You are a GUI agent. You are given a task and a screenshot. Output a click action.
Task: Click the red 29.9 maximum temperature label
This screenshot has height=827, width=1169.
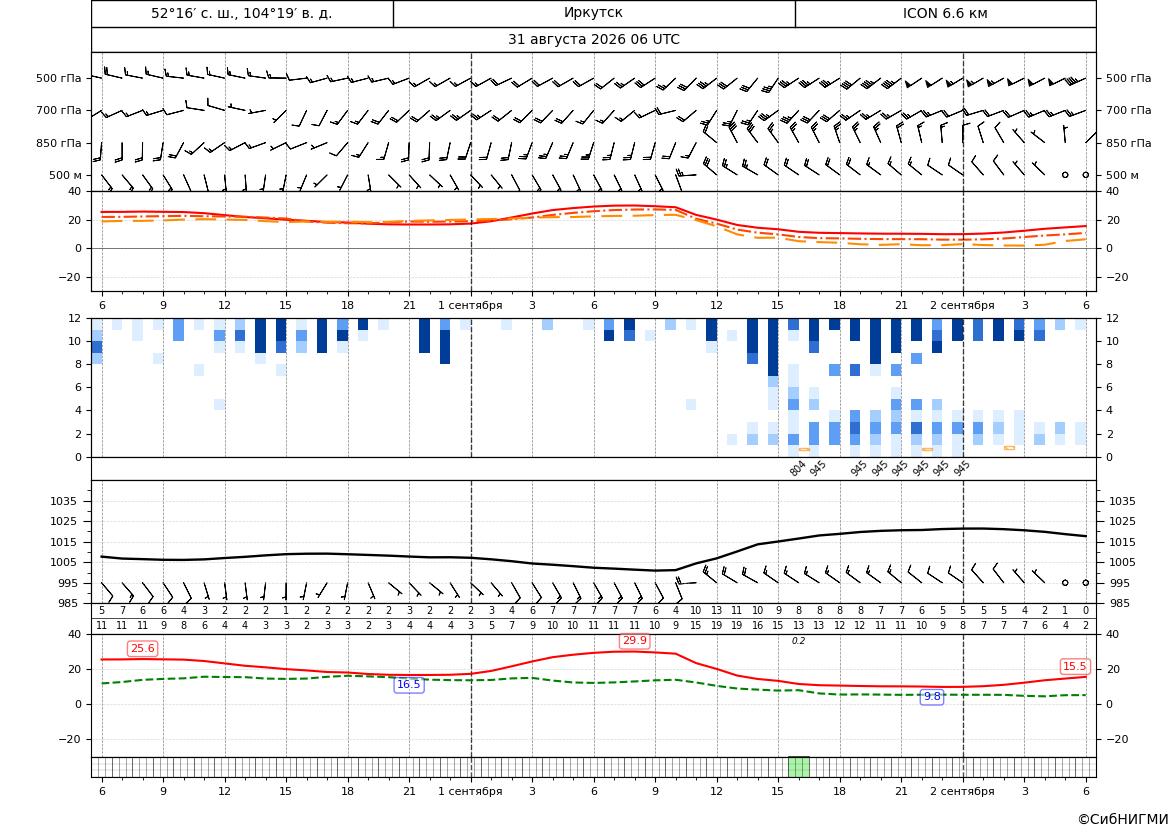tap(635, 641)
